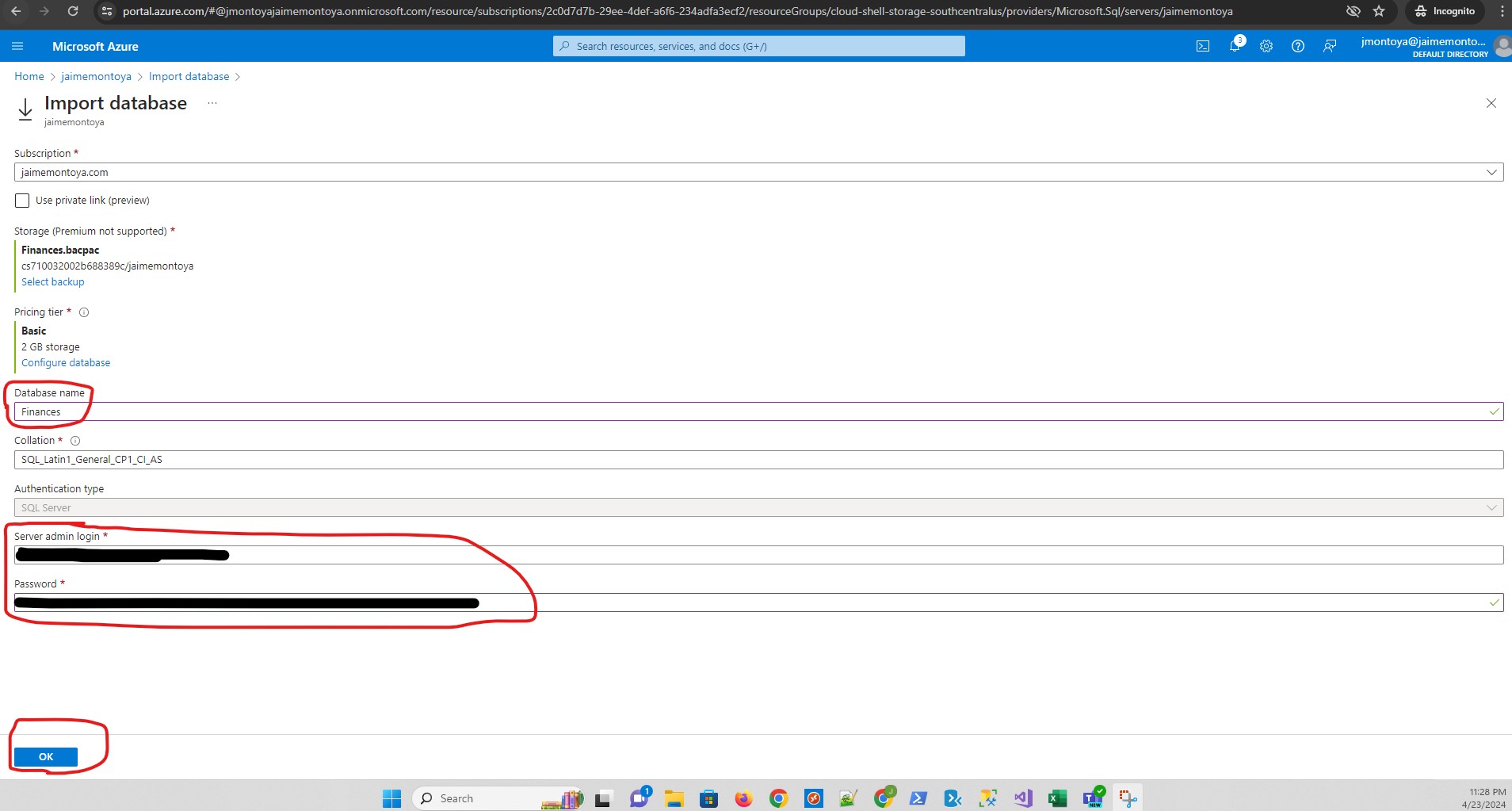Screen dimensions: 1512x811
Task: Click the Configure database link
Action: click(x=66, y=362)
